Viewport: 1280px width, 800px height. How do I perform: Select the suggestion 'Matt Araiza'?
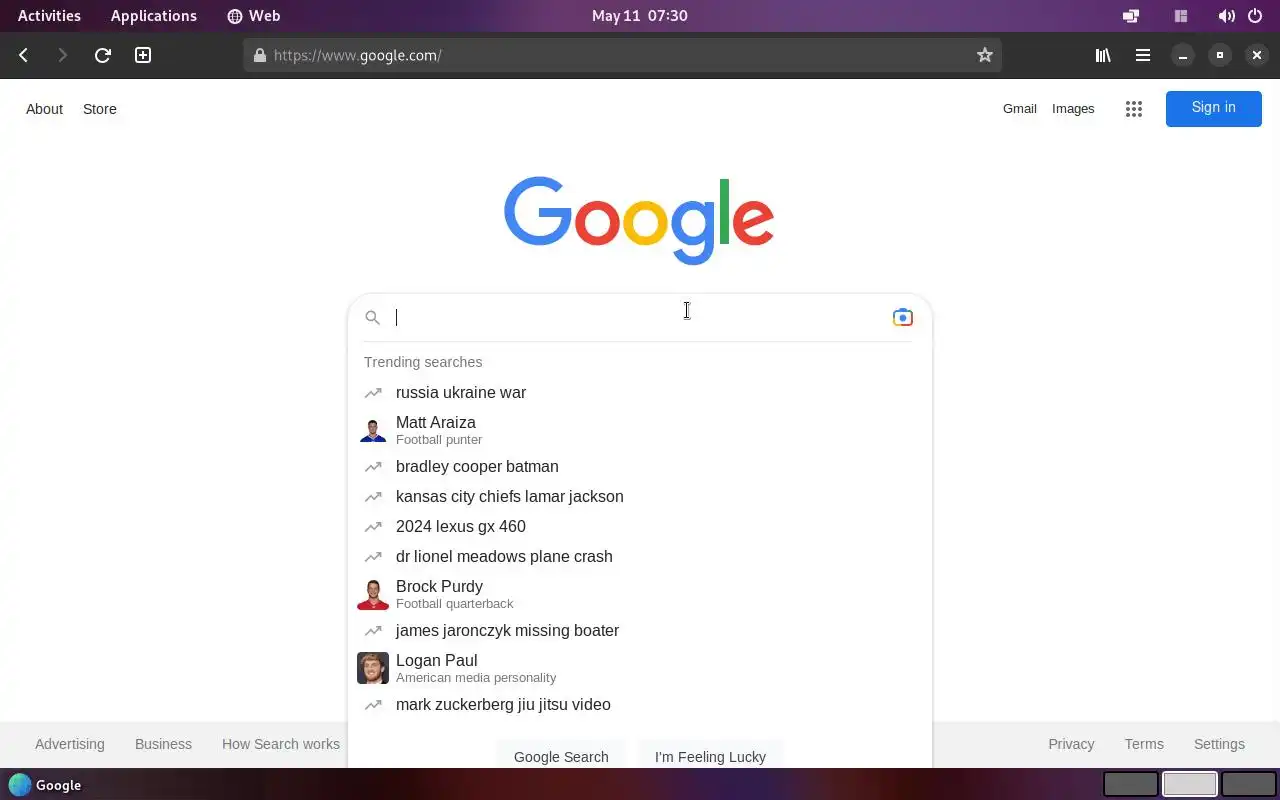(x=640, y=430)
